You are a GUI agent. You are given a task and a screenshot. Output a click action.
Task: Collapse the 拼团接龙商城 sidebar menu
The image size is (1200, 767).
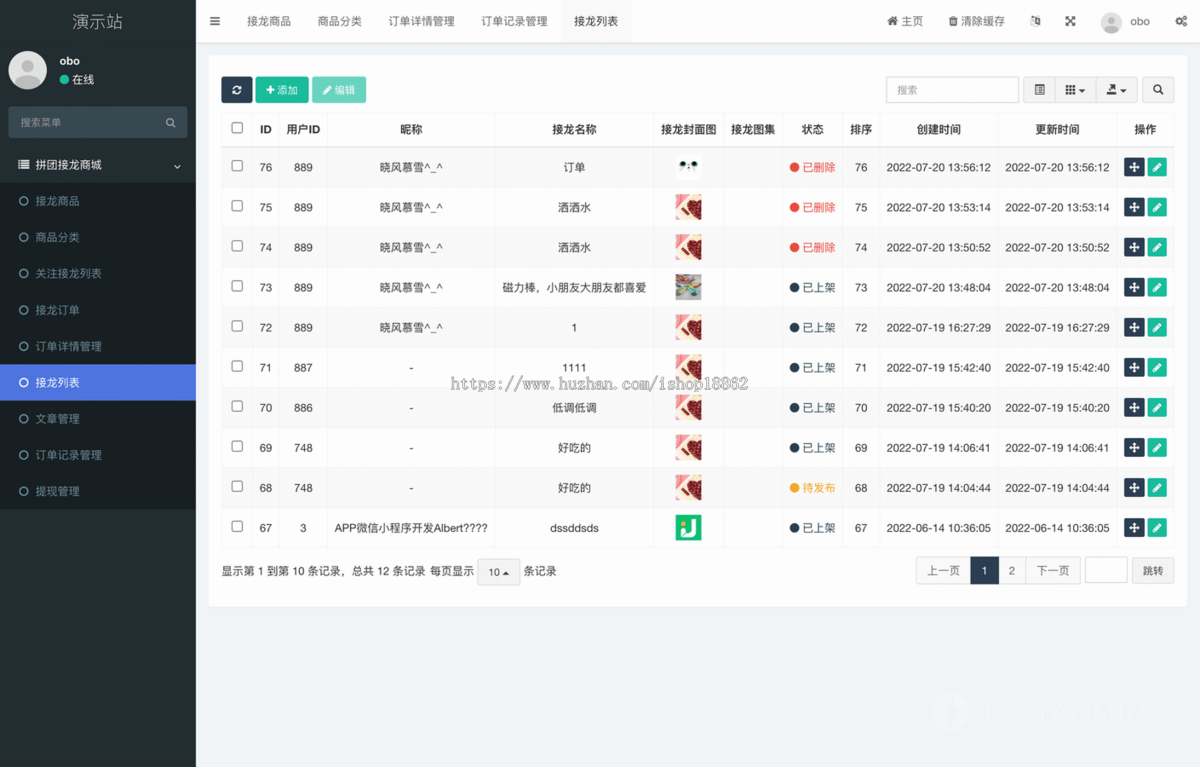coord(97,164)
